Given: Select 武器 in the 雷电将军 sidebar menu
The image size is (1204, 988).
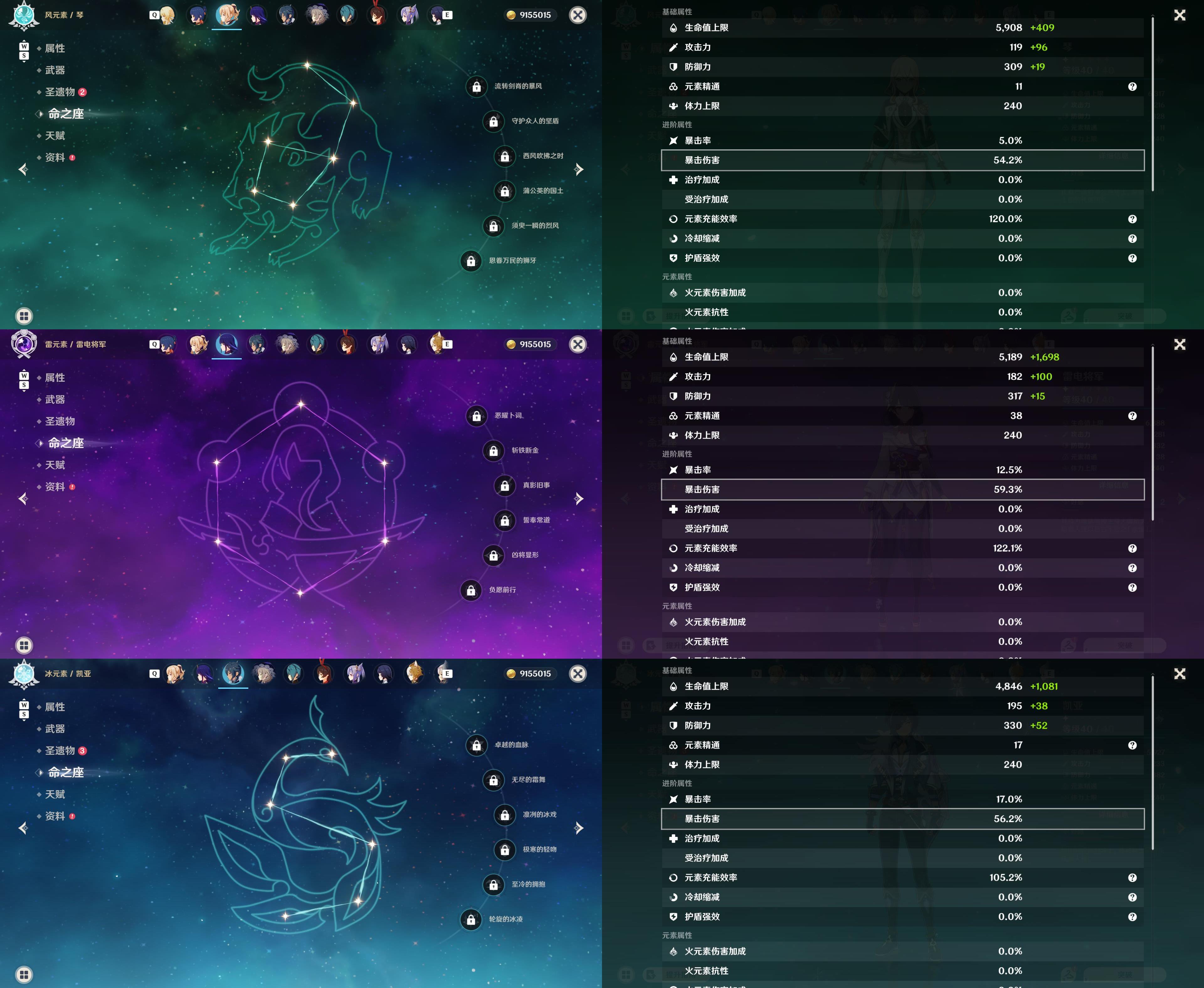Looking at the screenshot, I should click(55, 400).
